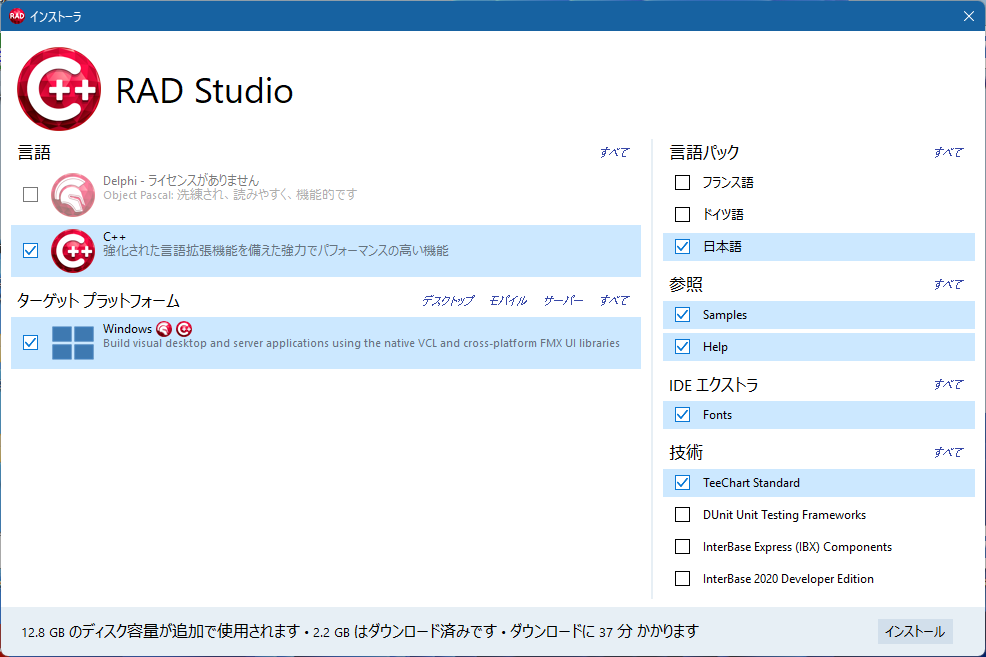Click デスクトップ platform filter link
This screenshot has height=657, width=986.
pyautogui.click(x=448, y=301)
